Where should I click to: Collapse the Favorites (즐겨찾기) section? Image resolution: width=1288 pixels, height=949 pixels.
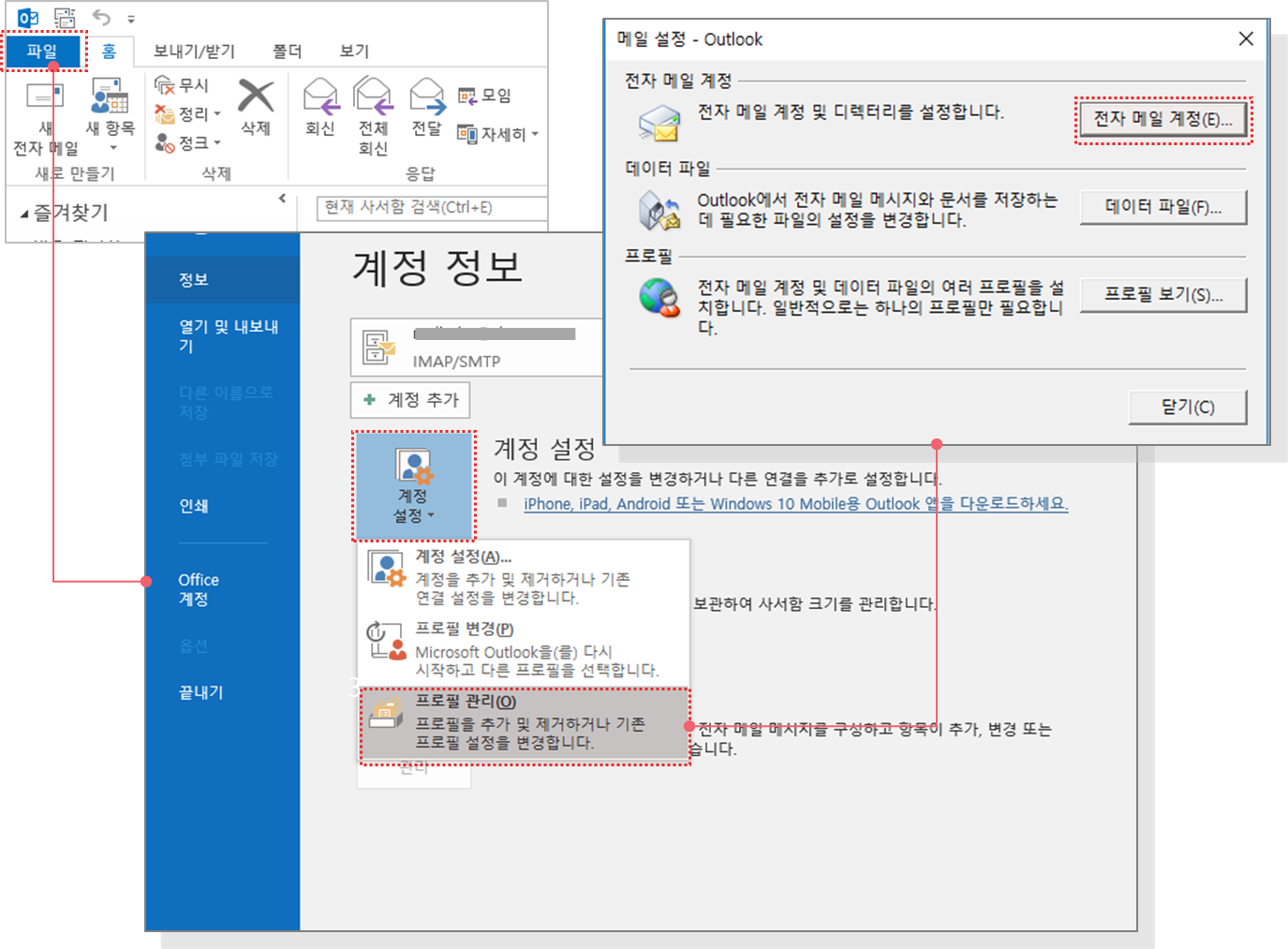click(x=24, y=214)
